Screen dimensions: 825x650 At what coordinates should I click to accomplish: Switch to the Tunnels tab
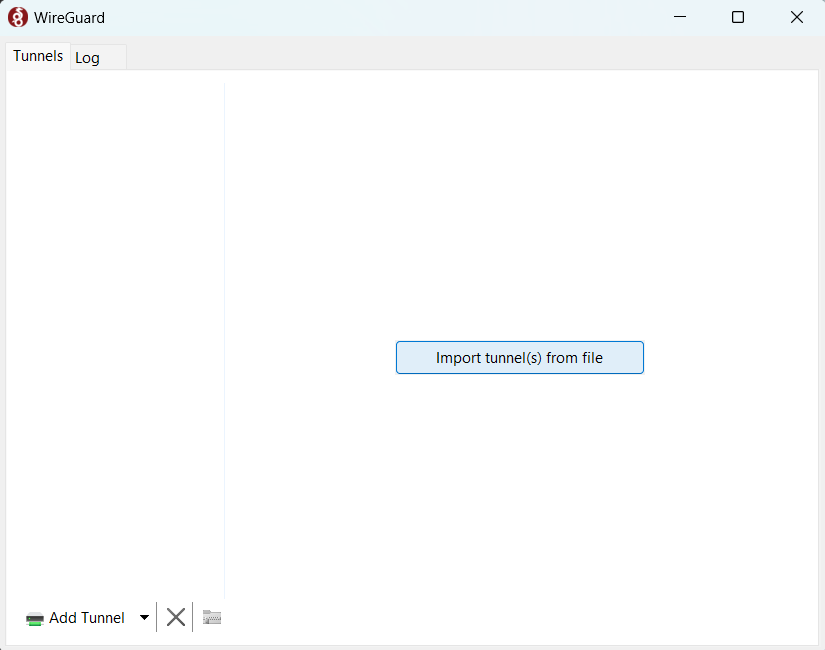click(38, 56)
